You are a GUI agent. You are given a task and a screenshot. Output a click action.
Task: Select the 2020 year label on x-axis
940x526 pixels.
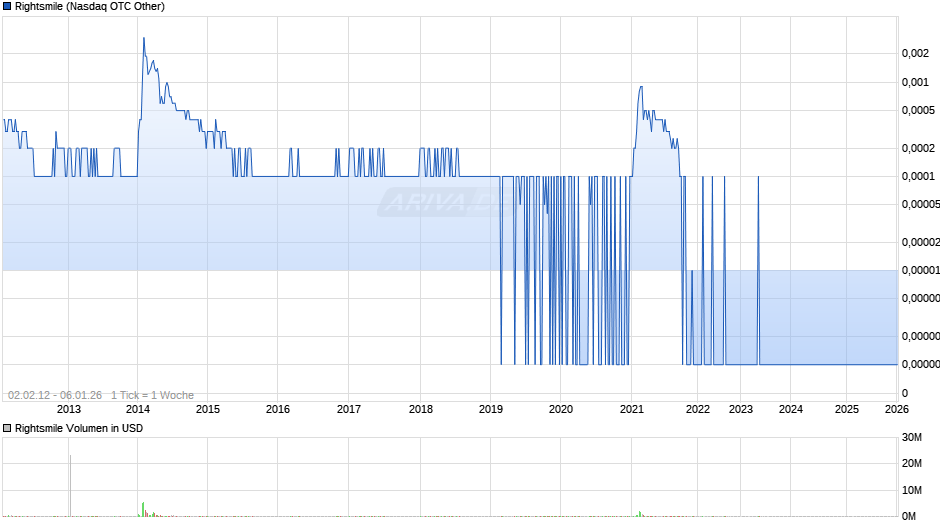(x=561, y=409)
